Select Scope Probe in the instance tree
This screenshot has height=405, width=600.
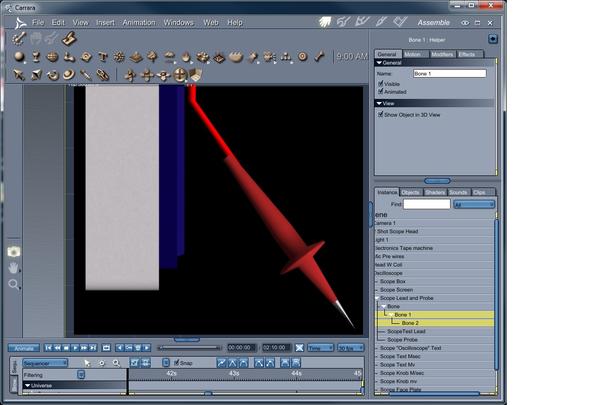click(x=402, y=340)
